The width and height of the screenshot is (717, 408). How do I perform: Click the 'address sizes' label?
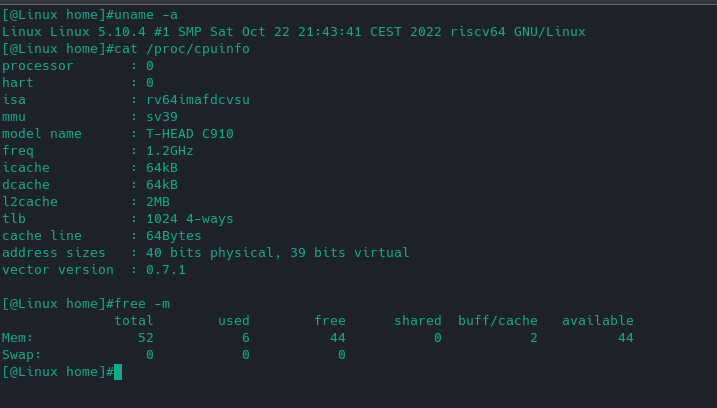tap(54, 252)
